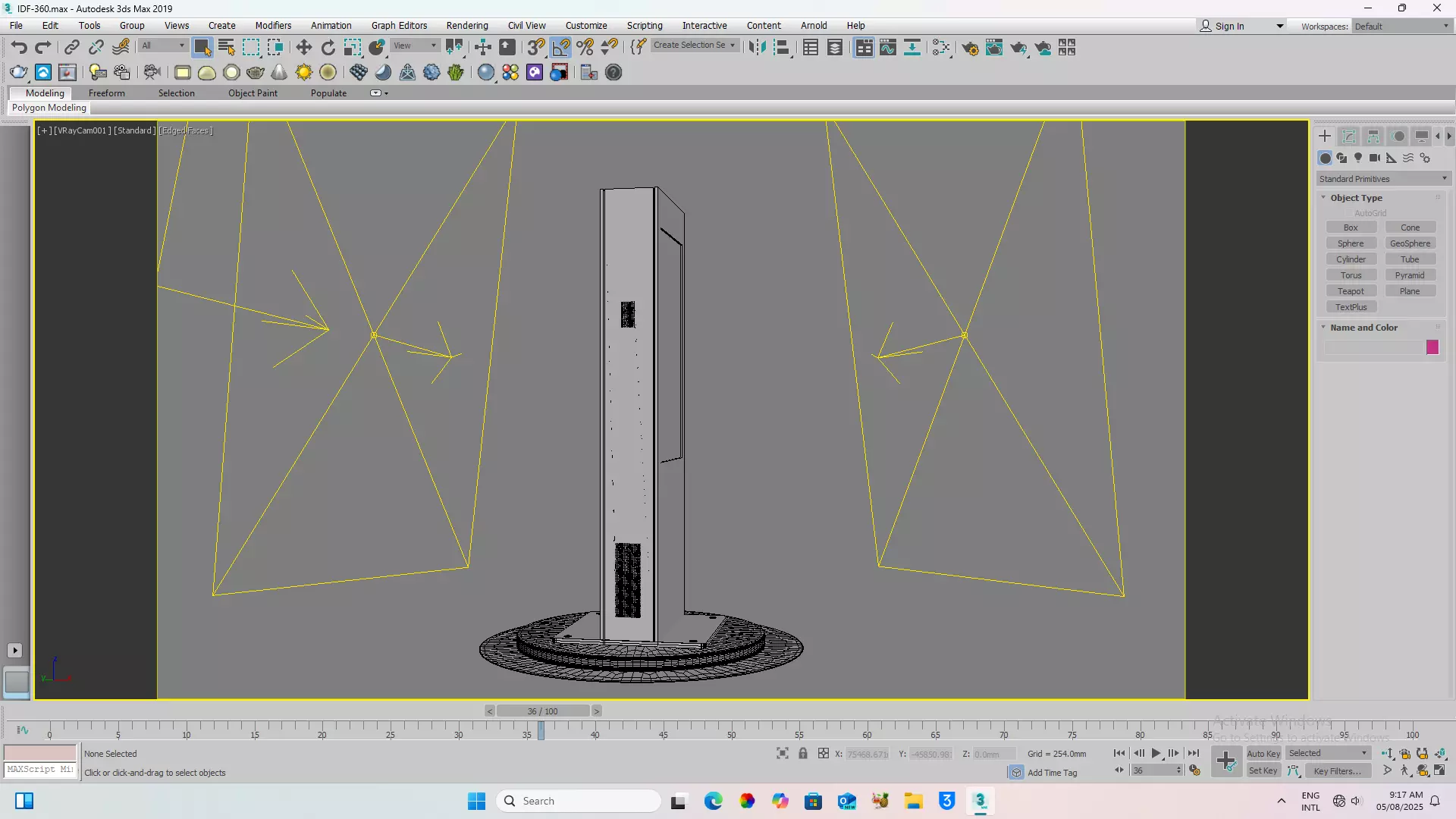Click the Align tool icon
Viewport: 1456px width, 819px height.
[782, 48]
